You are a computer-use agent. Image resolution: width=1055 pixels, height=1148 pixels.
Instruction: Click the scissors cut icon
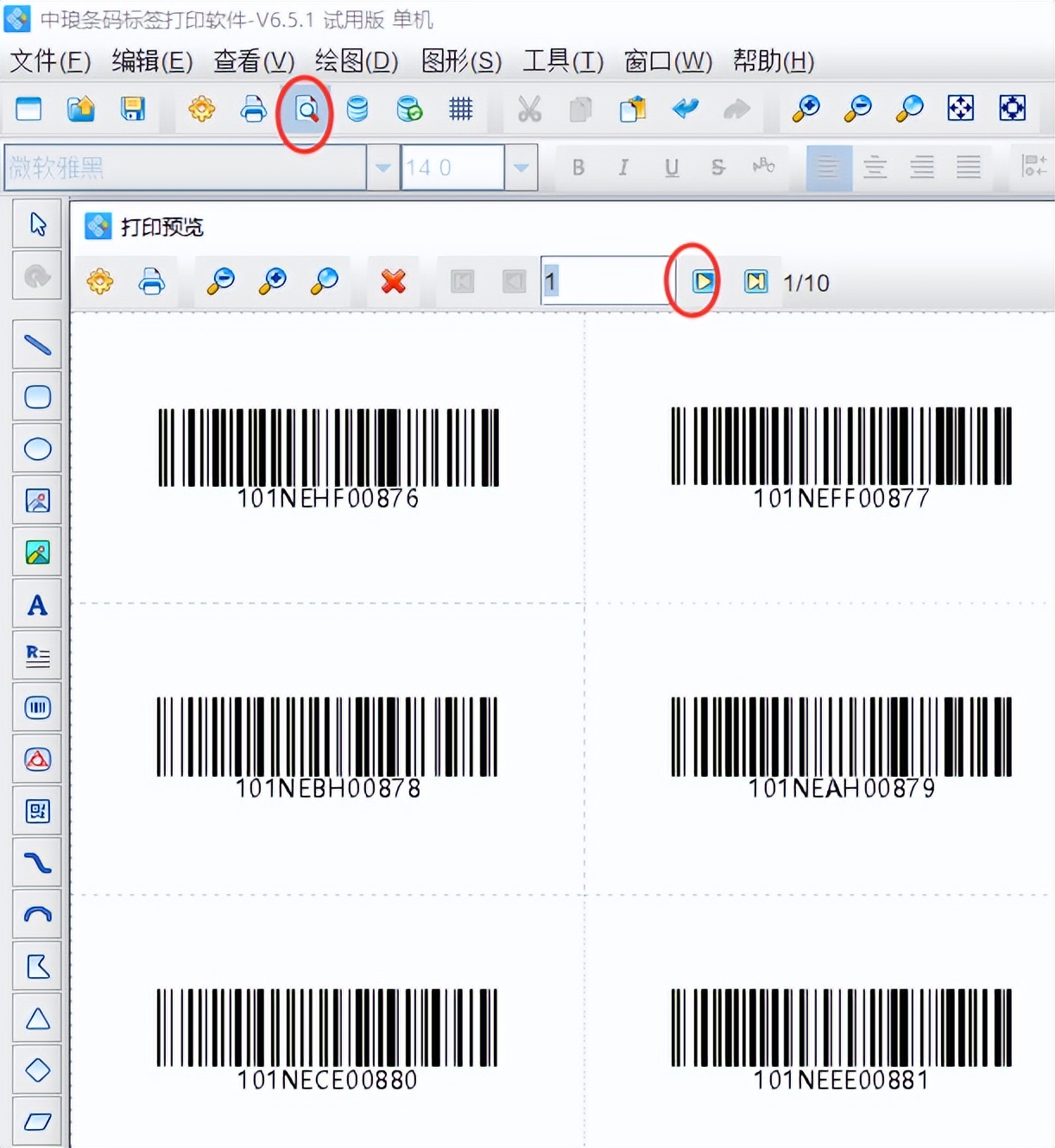point(529,109)
